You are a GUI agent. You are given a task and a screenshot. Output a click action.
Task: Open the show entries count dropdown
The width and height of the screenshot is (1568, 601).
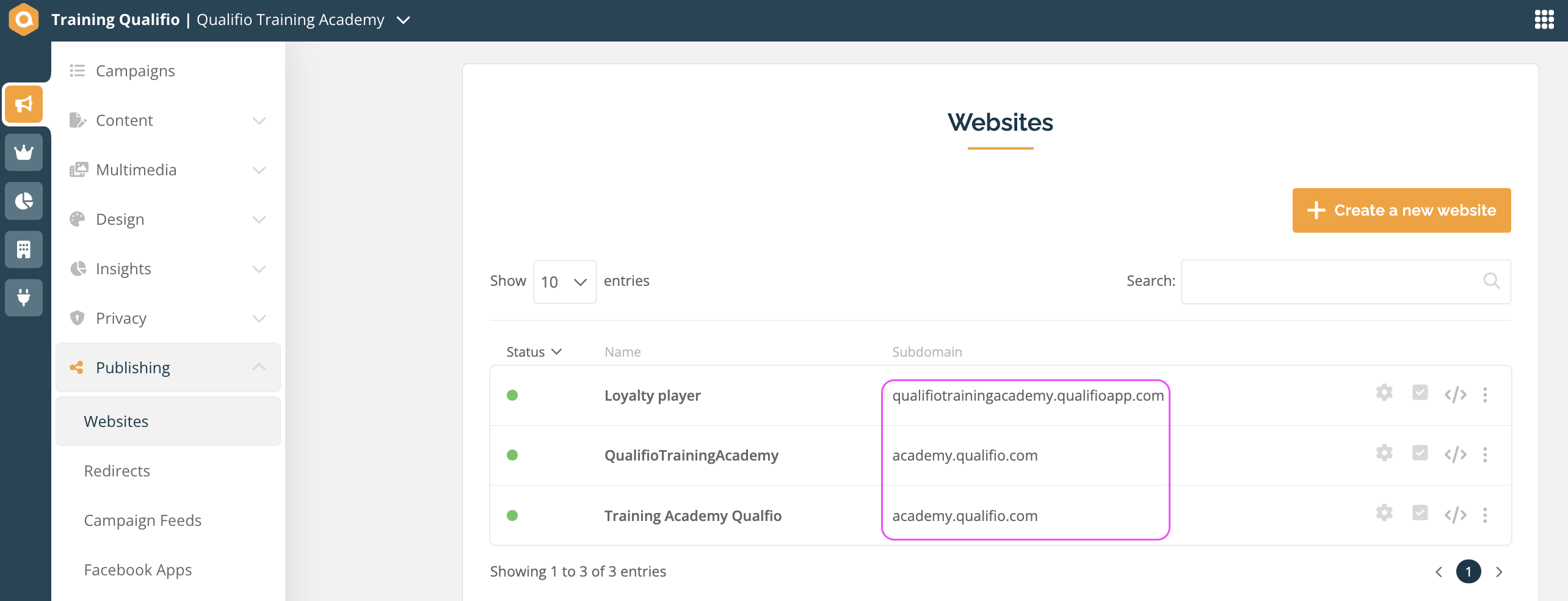click(x=565, y=282)
